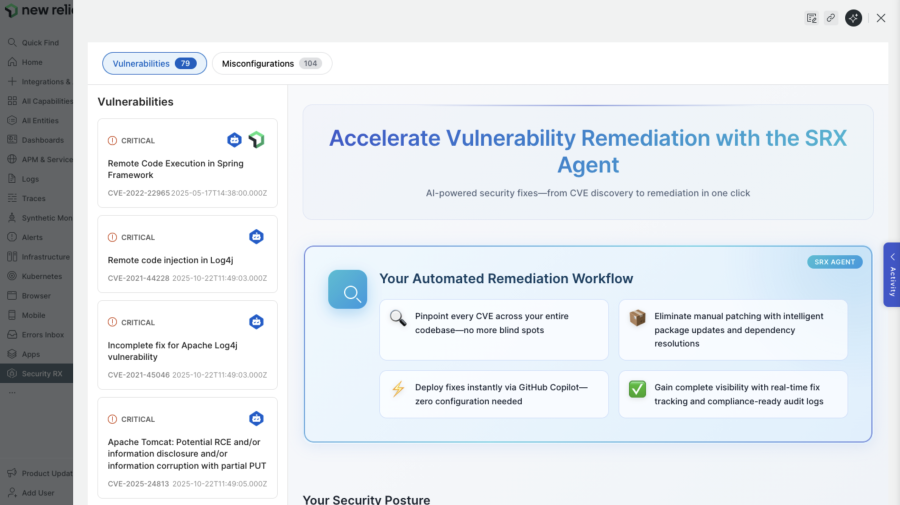The image size is (900, 505).
Task: Open Mobile in sidebar
Action: tap(36, 316)
